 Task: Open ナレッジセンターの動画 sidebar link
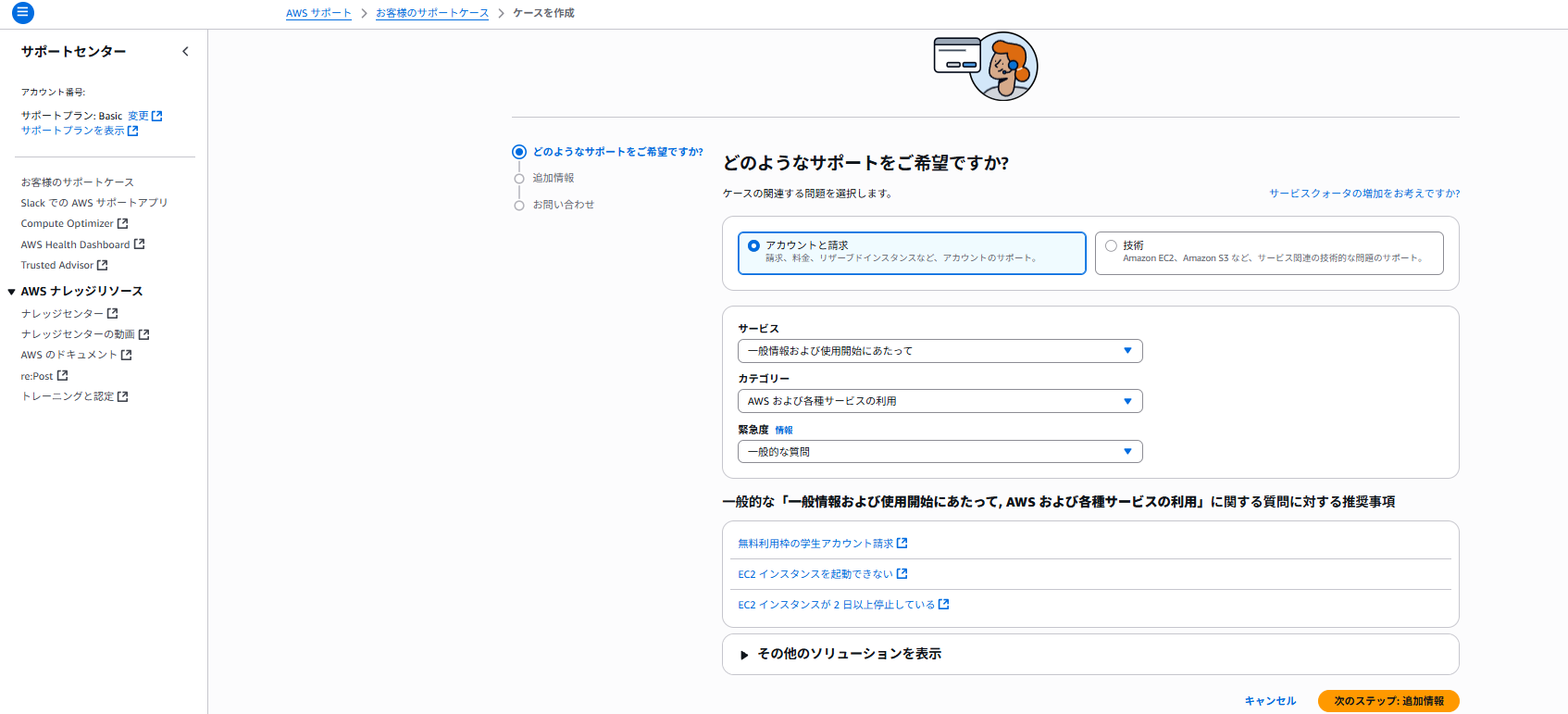click(78, 334)
